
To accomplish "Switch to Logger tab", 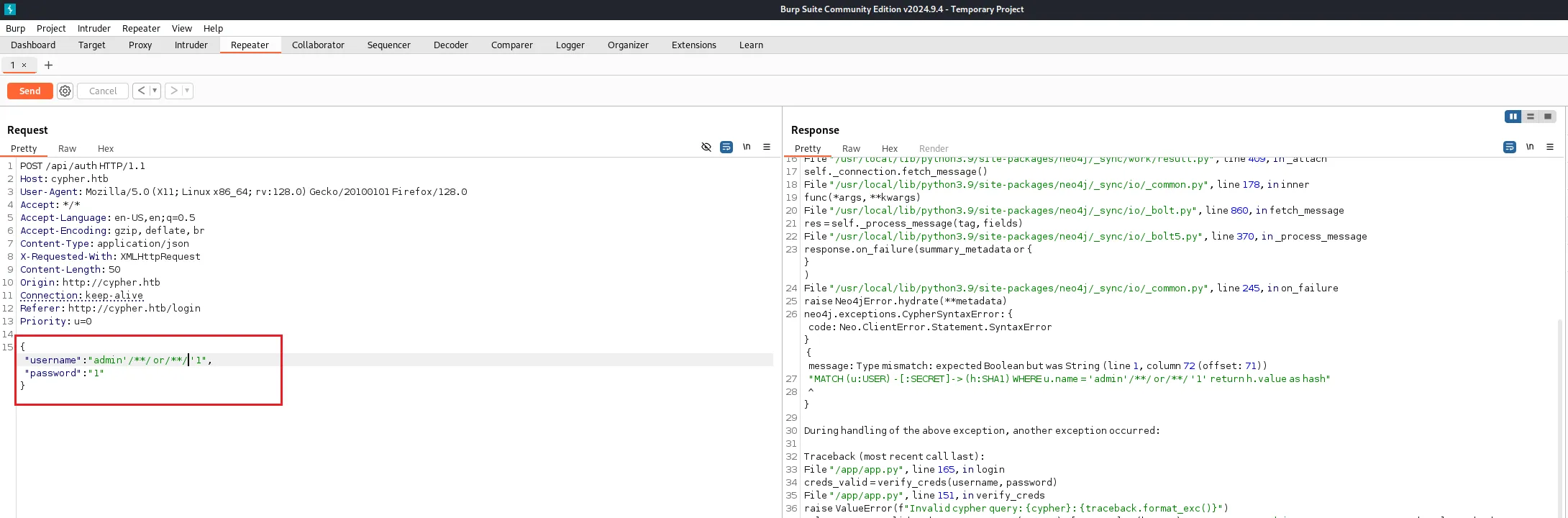I will [x=570, y=45].
